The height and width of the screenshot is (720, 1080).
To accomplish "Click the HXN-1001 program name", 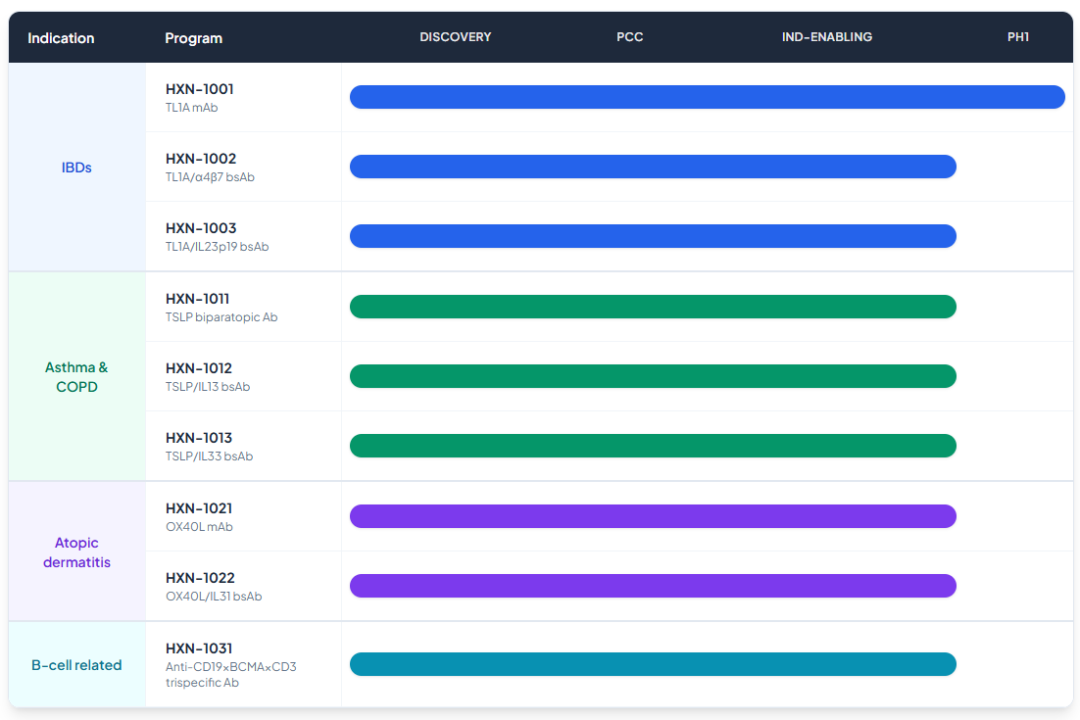I will tap(199, 90).
